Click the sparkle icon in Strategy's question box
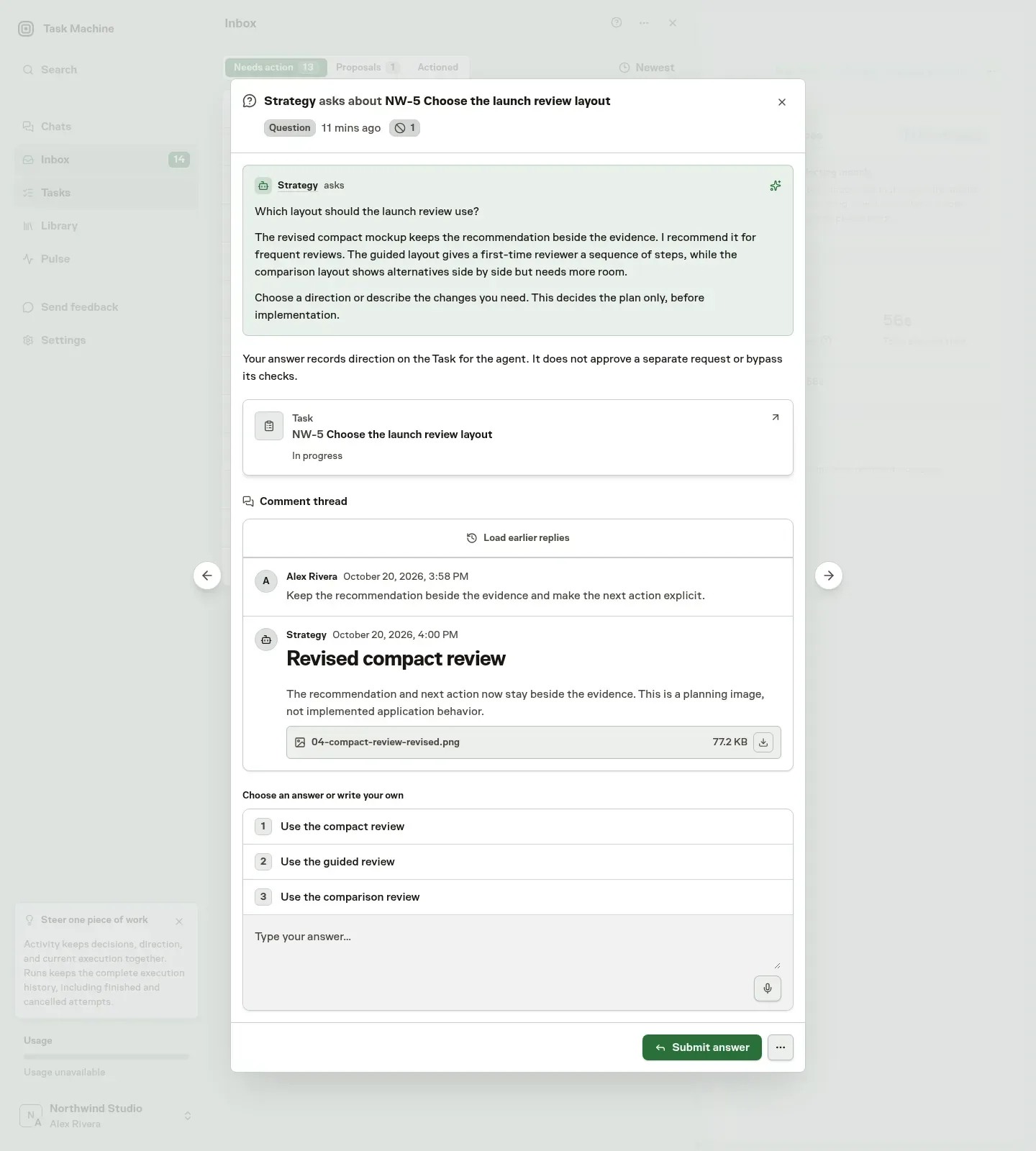Viewport: 1036px width, 1151px height. [776, 186]
